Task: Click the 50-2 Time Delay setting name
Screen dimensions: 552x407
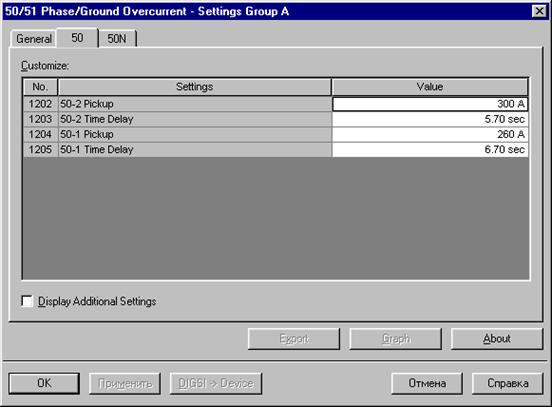Action: pyautogui.click(x=195, y=119)
